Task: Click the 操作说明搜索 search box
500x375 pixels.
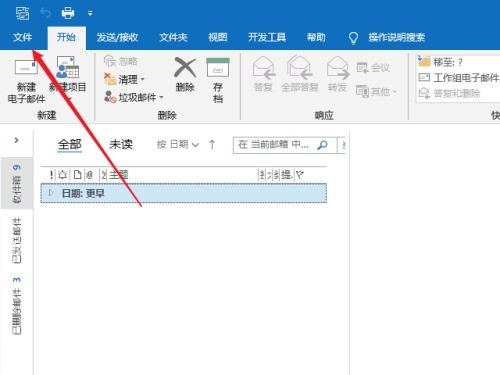Action: tap(397, 37)
